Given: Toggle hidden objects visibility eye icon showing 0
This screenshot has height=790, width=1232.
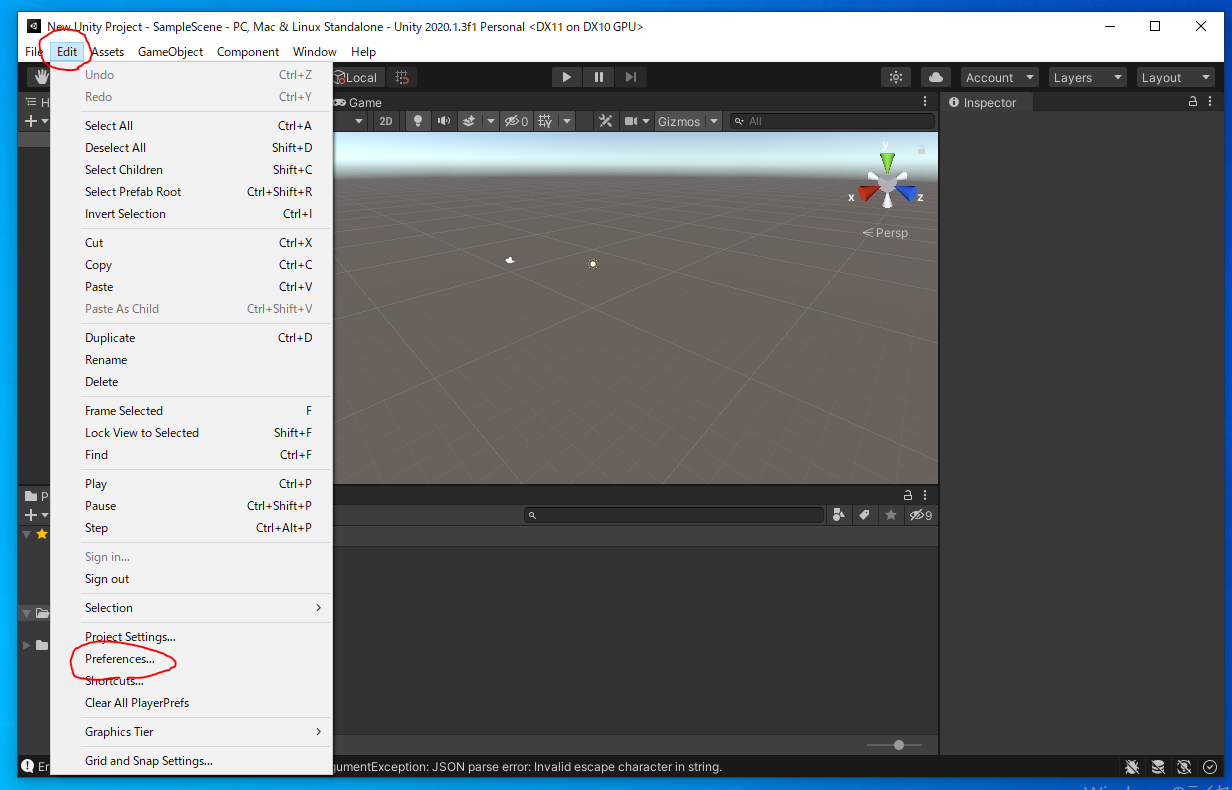Looking at the screenshot, I should click(x=516, y=121).
